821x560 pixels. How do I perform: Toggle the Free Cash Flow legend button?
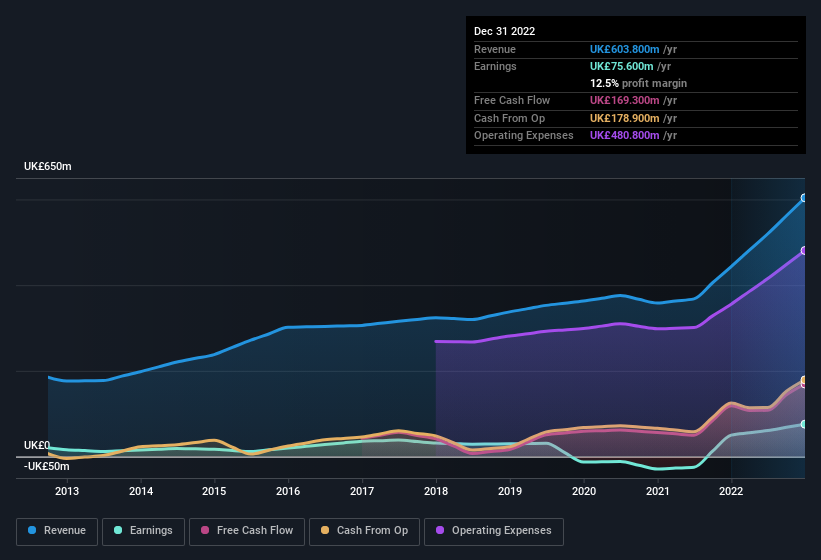247,531
